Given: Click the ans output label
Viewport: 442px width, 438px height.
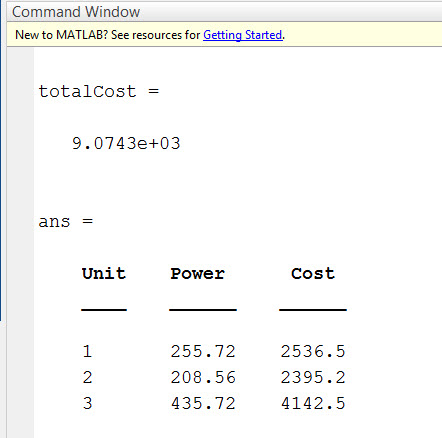Looking at the screenshot, I should click(54, 222).
